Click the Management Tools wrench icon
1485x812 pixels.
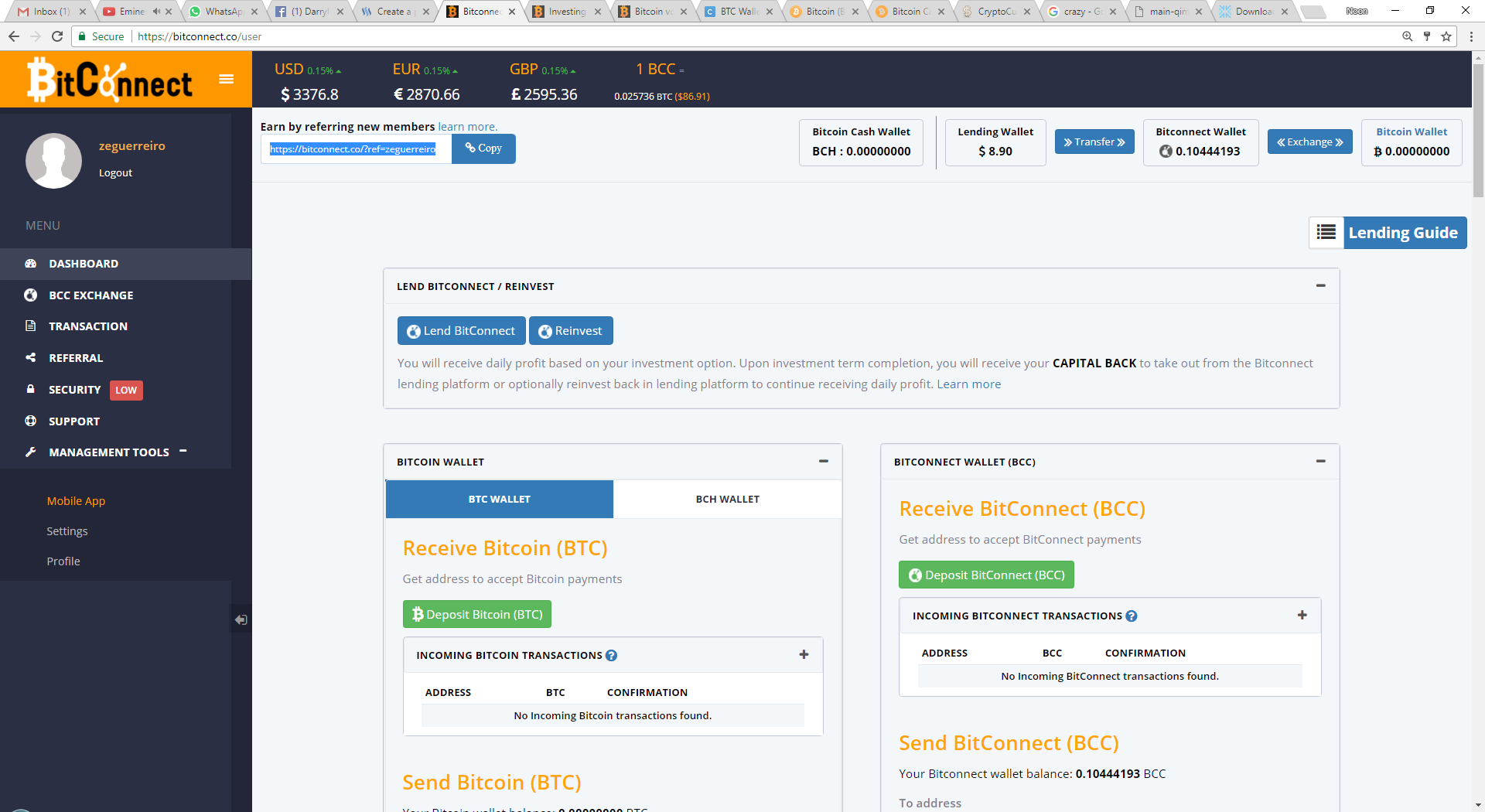(x=31, y=452)
